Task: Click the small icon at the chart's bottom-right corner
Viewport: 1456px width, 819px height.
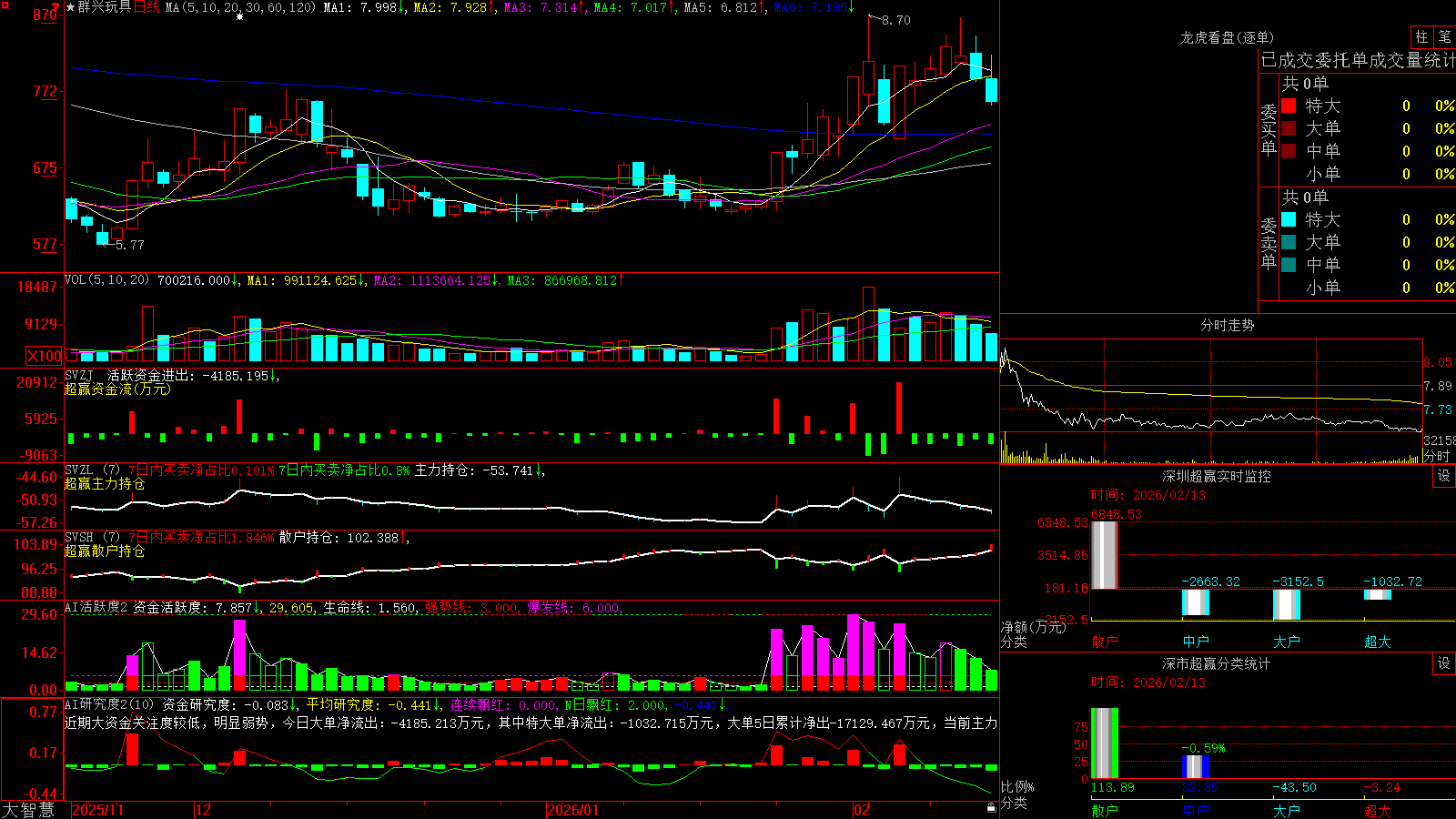Action: (991, 807)
